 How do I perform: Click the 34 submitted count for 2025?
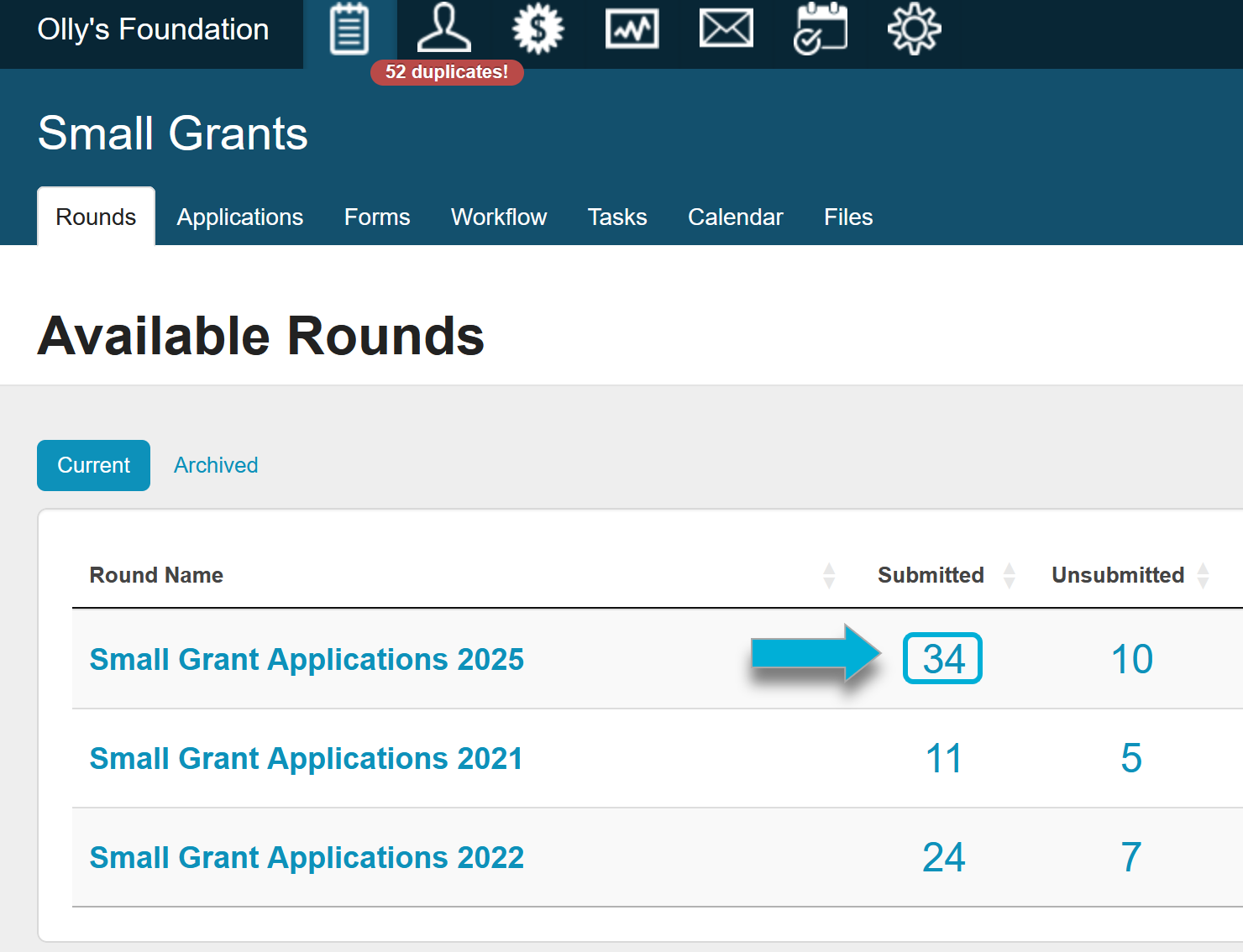coord(943,659)
